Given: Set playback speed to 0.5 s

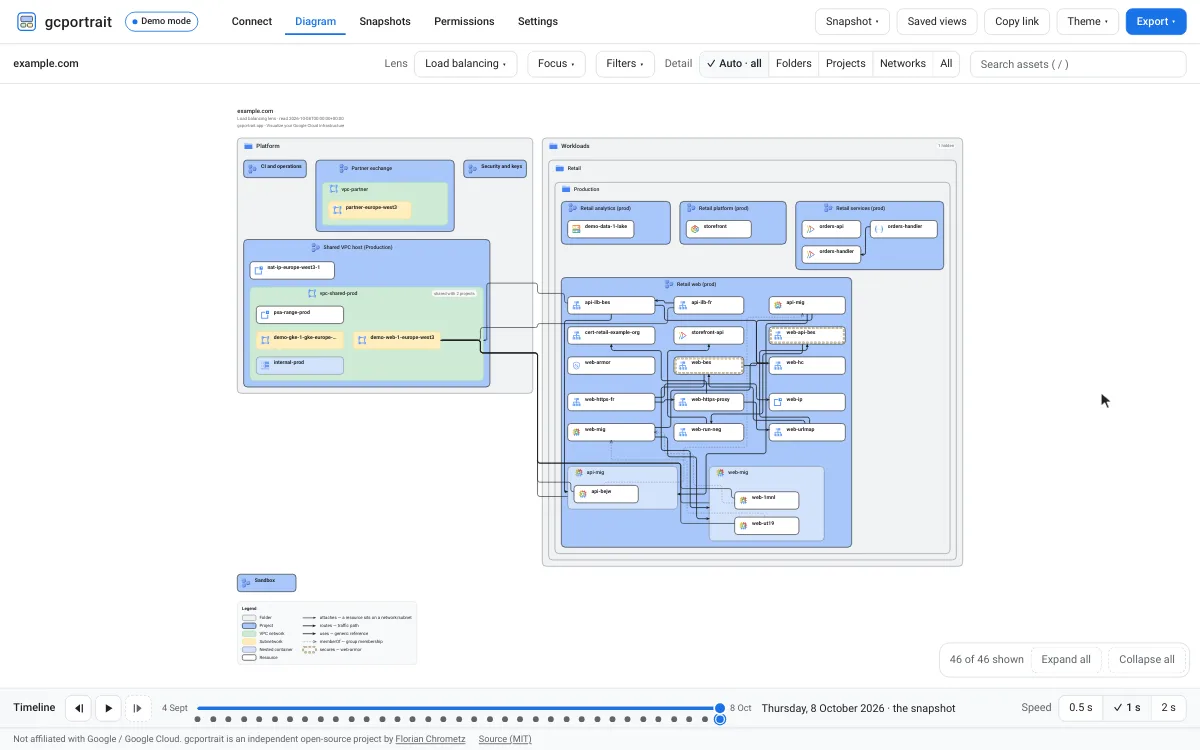Looking at the screenshot, I should [1080, 708].
